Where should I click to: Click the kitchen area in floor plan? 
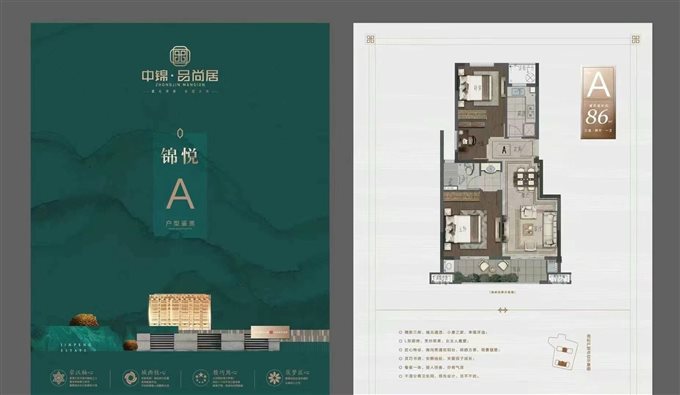point(522,112)
